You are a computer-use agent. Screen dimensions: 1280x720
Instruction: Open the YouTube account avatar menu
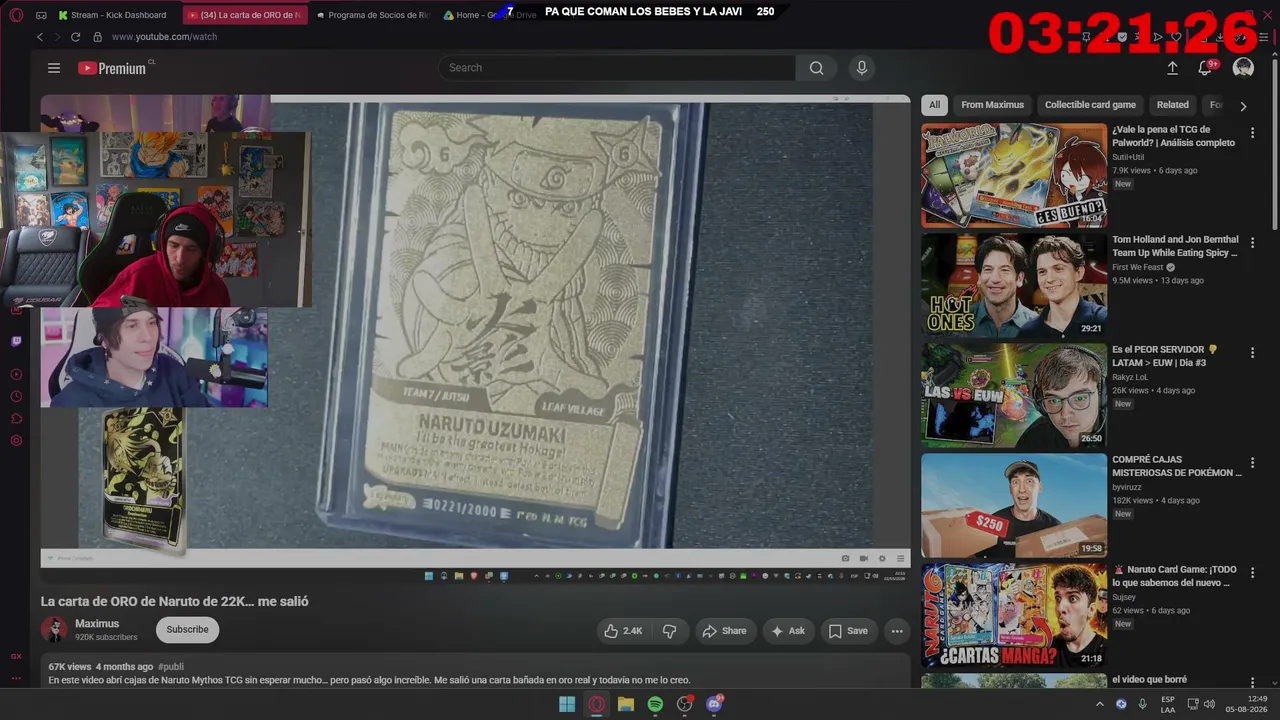click(x=1243, y=68)
